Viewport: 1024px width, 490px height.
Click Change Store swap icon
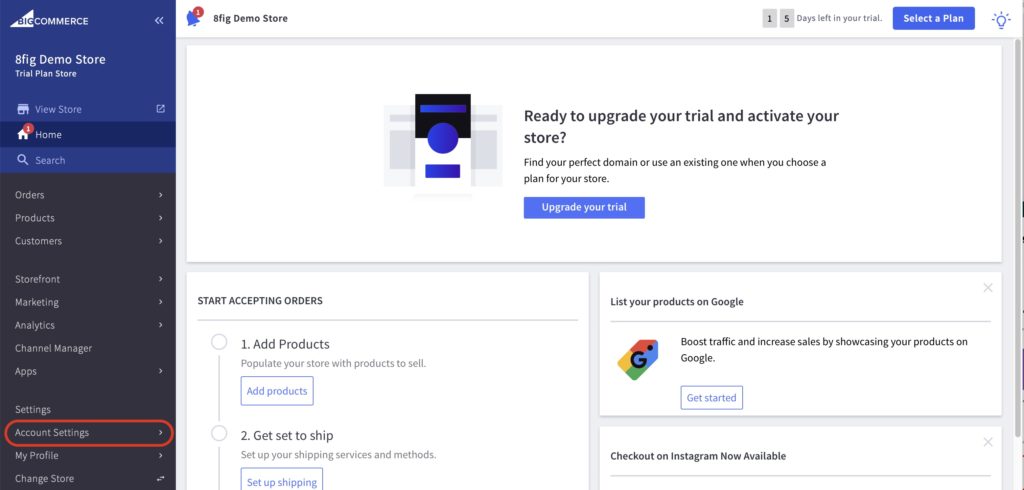[x=161, y=479]
